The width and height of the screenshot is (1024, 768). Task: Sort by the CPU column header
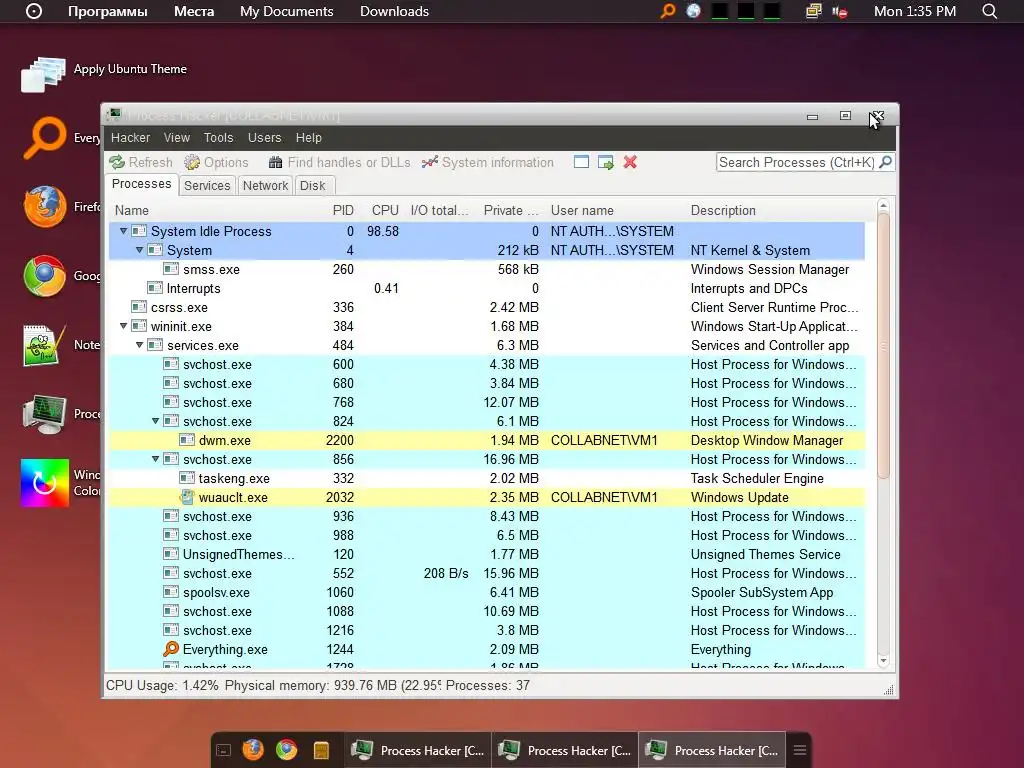(385, 210)
